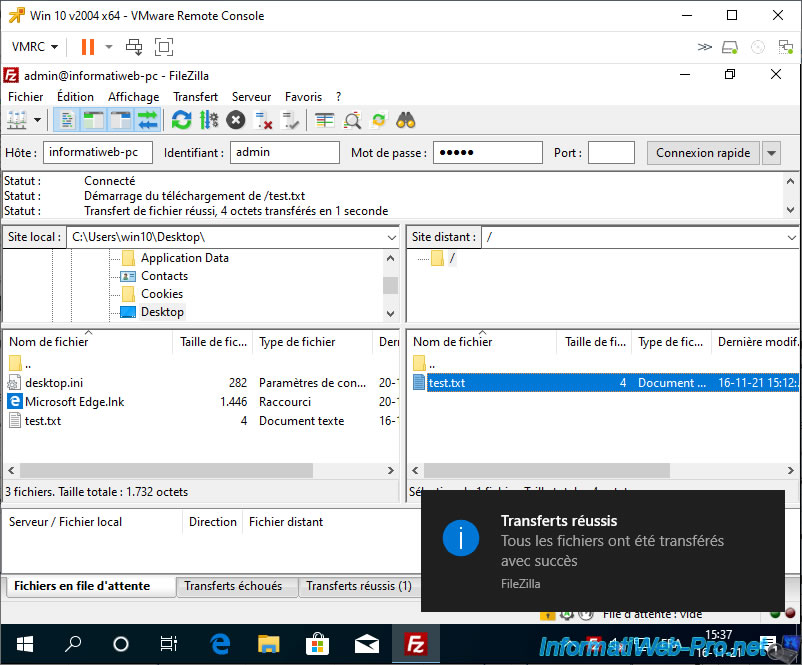Switch to the Transferts échoués tab
Viewport: 802px width, 665px height.
[233, 586]
